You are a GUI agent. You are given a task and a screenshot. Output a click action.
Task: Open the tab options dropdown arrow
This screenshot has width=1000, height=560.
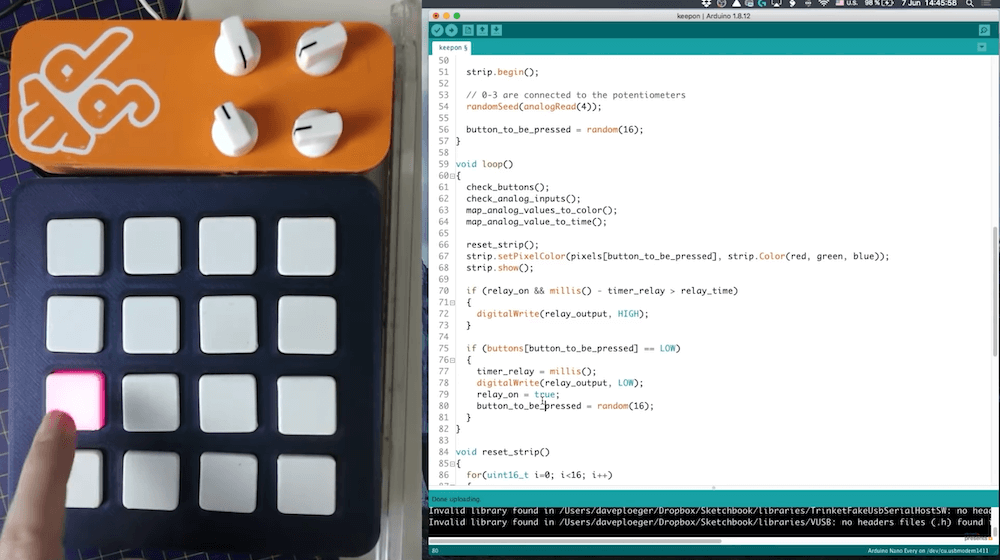pos(982,47)
